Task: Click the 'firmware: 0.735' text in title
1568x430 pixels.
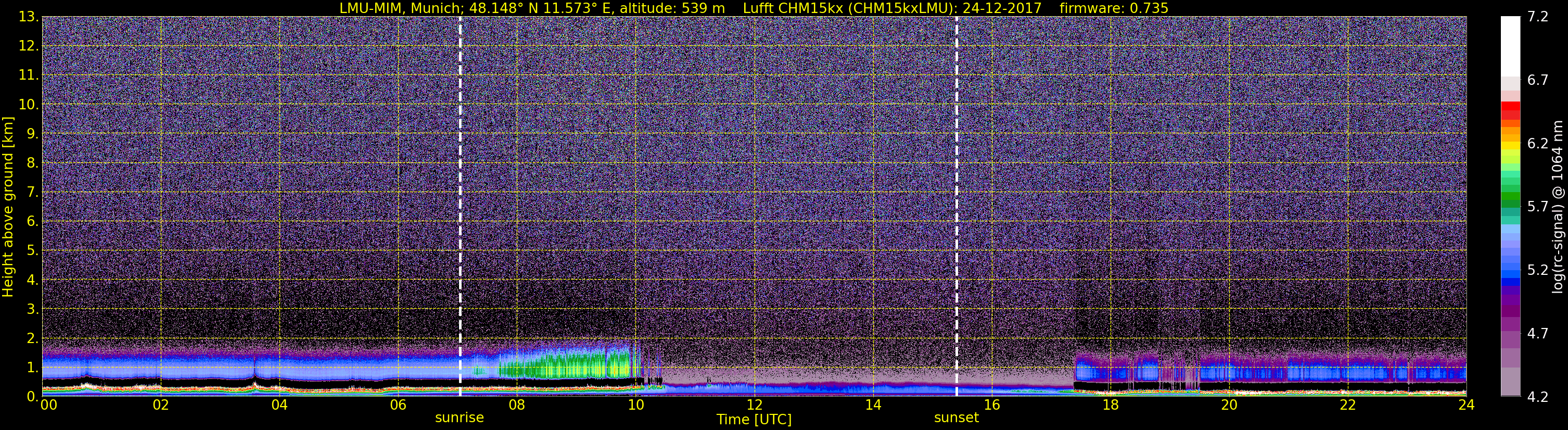Action: pos(1114,8)
